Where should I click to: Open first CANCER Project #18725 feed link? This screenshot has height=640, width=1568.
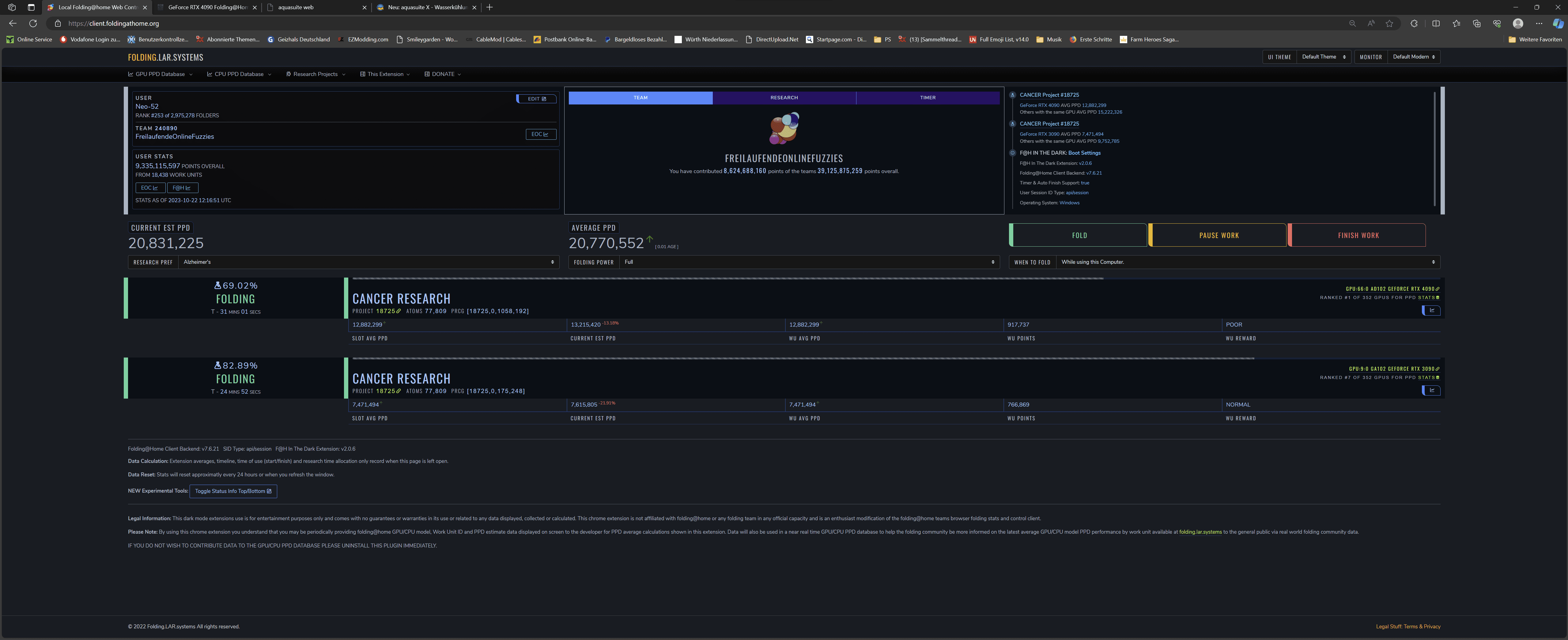click(x=1049, y=95)
